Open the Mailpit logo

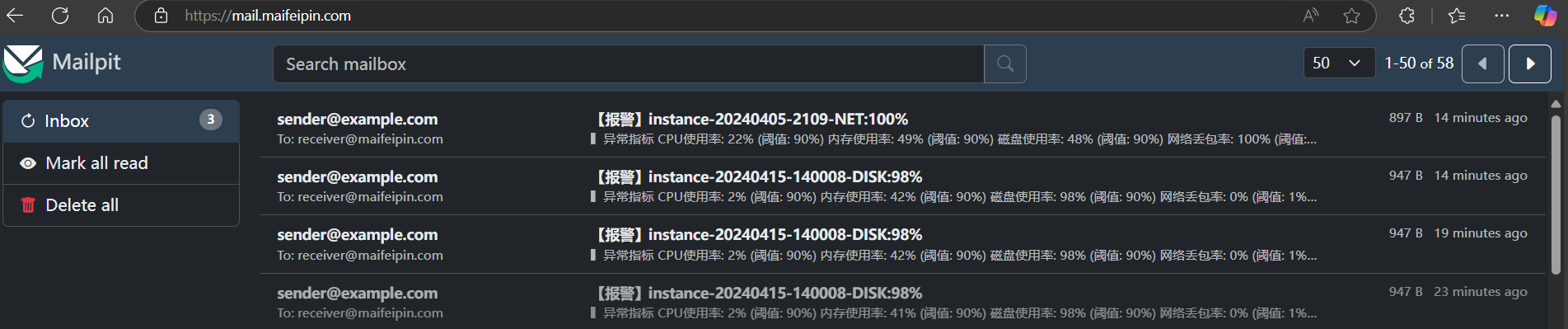point(22,63)
